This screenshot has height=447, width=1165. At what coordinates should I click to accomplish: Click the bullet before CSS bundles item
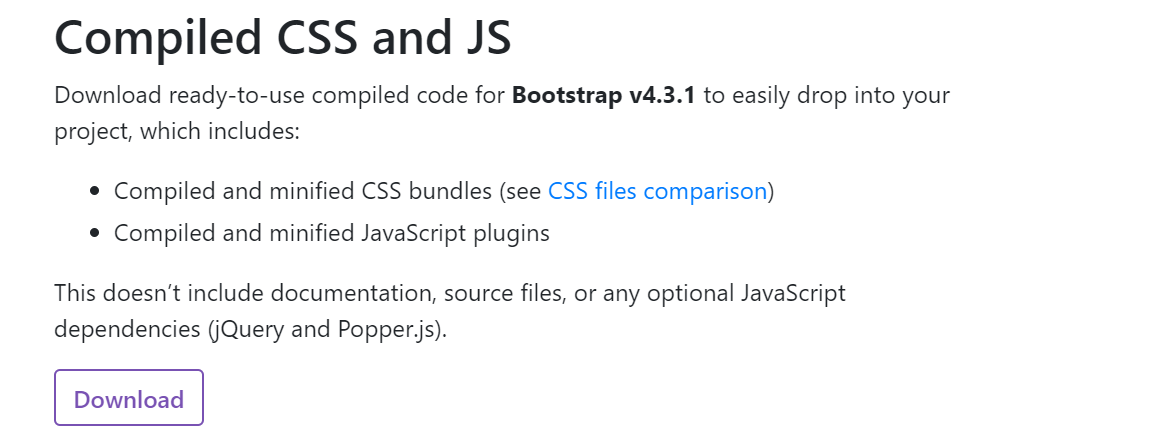[x=94, y=192]
